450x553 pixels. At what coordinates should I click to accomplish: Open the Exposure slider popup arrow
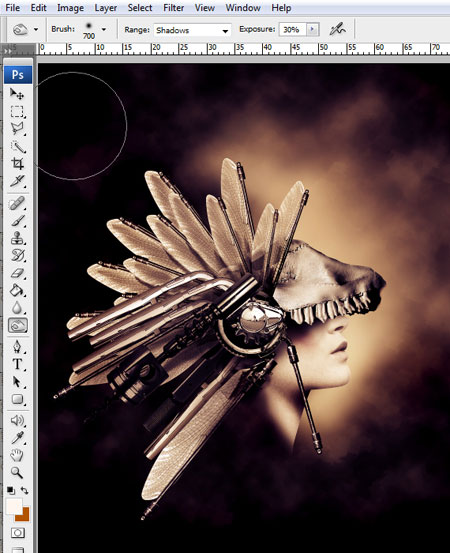312,30
